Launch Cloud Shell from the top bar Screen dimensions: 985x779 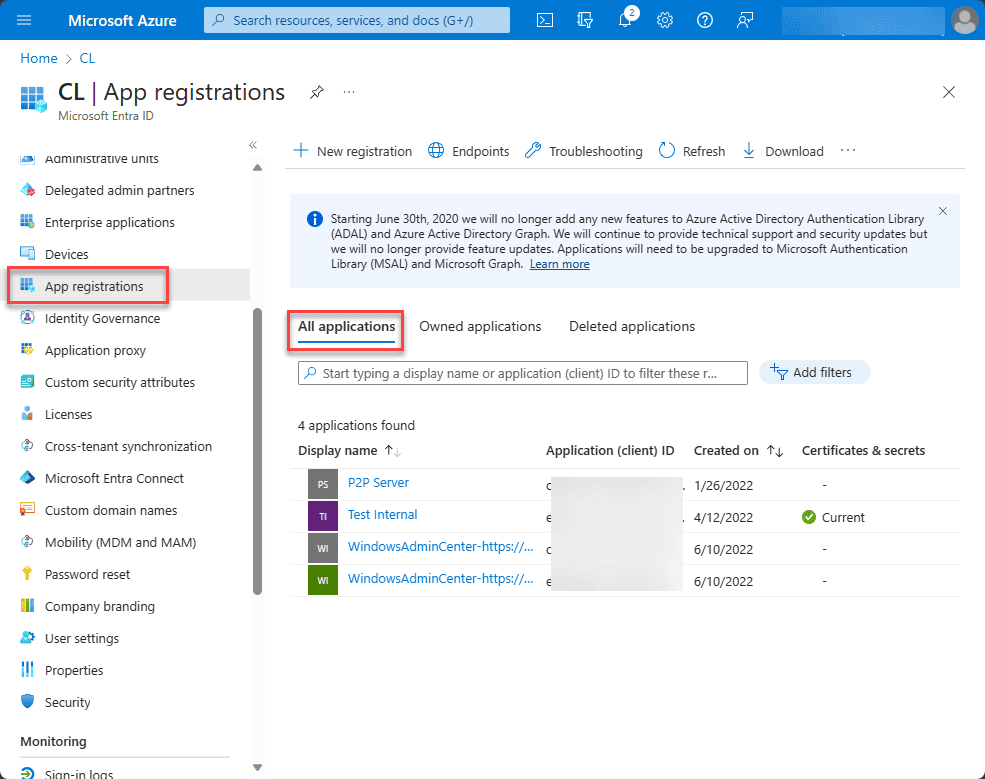(545, 20)
